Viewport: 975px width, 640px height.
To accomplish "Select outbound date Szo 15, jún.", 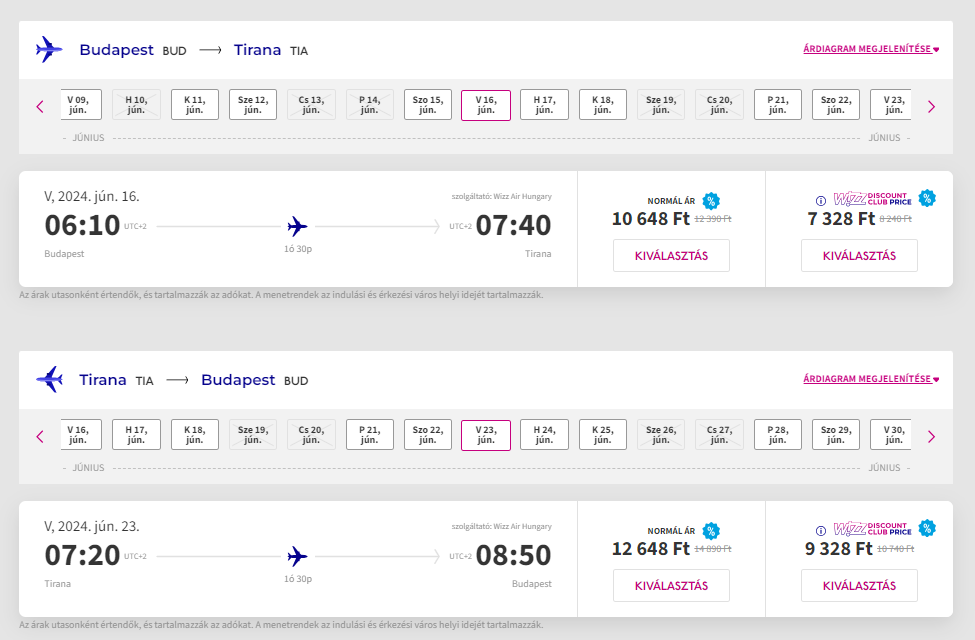I will pyautogui.click(x=428, y=105).
